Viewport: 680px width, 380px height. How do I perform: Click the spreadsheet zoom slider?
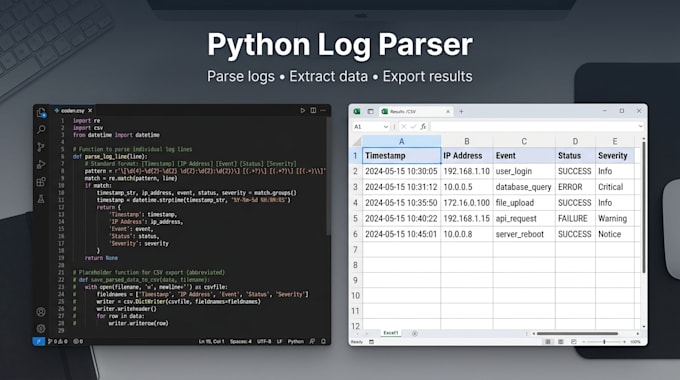click(x=604, y=342)
